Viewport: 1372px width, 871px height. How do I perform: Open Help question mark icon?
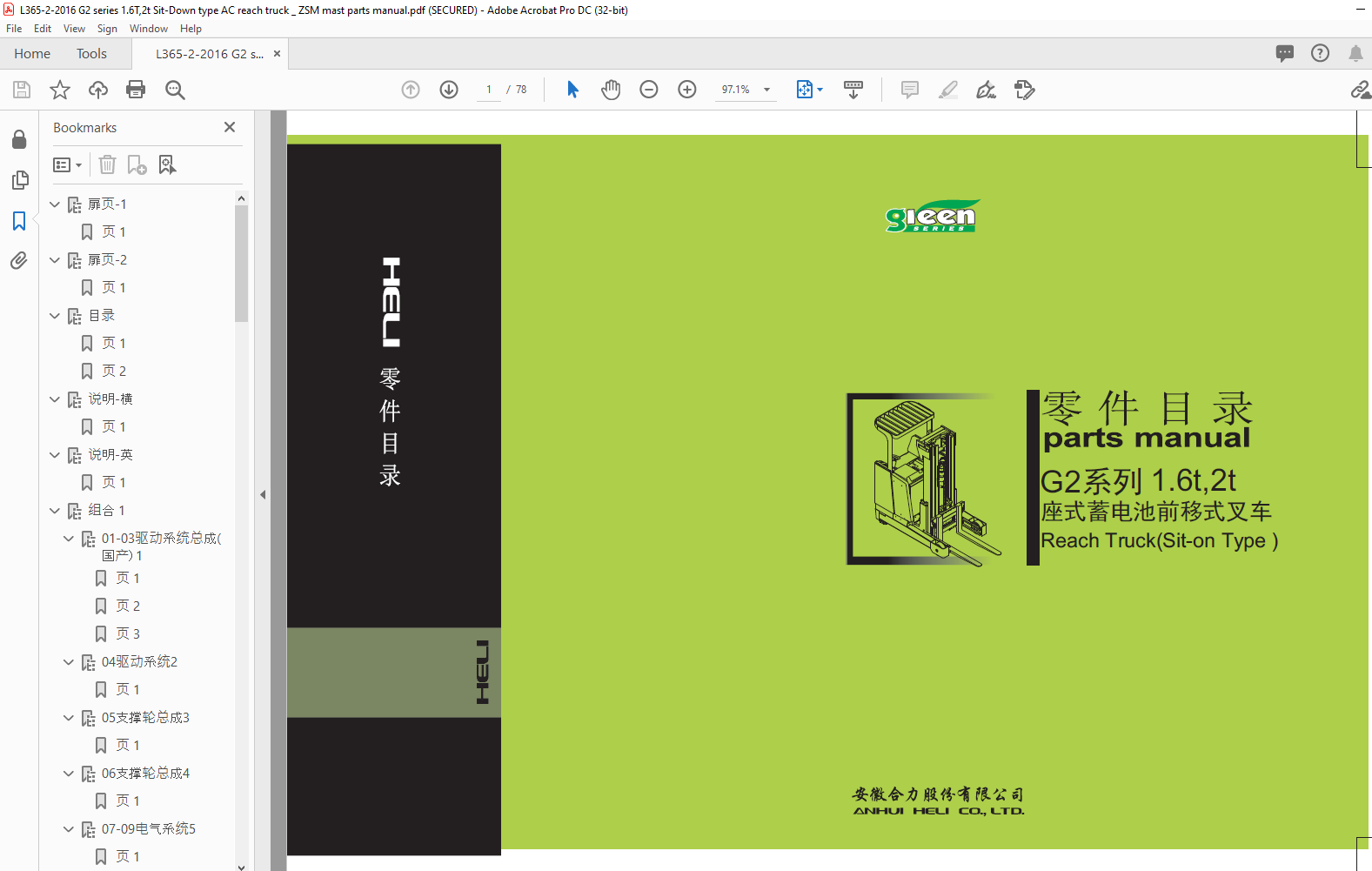(x=1321, y=53)
